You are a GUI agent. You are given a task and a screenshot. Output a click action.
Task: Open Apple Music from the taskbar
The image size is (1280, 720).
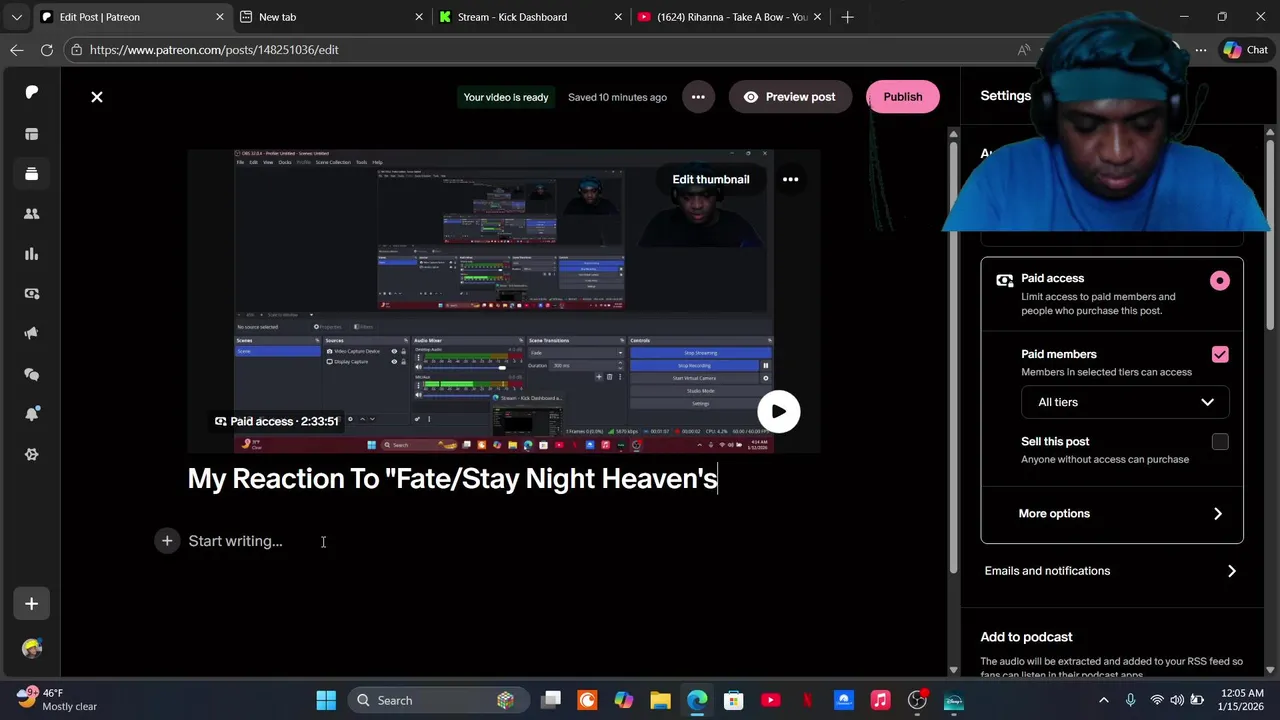(x=880, y=700)
